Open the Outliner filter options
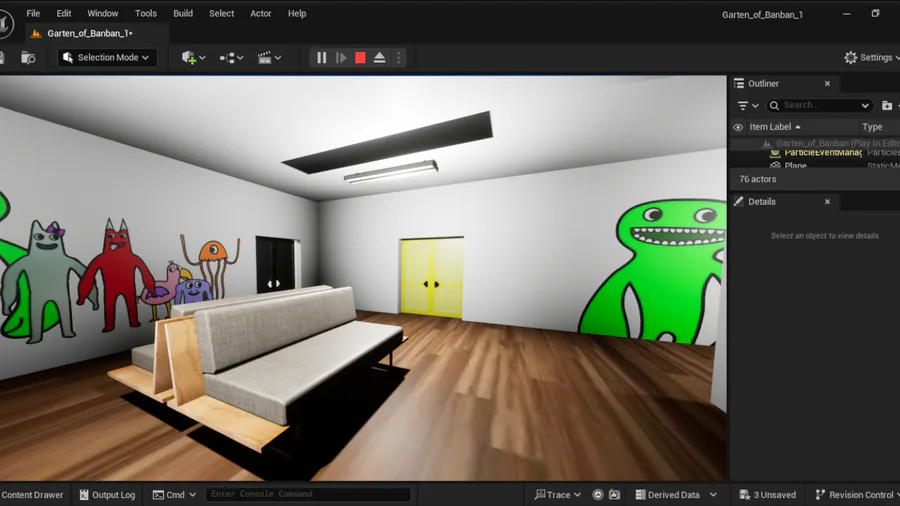Screen dimensions: 900x506 (748, 106)
